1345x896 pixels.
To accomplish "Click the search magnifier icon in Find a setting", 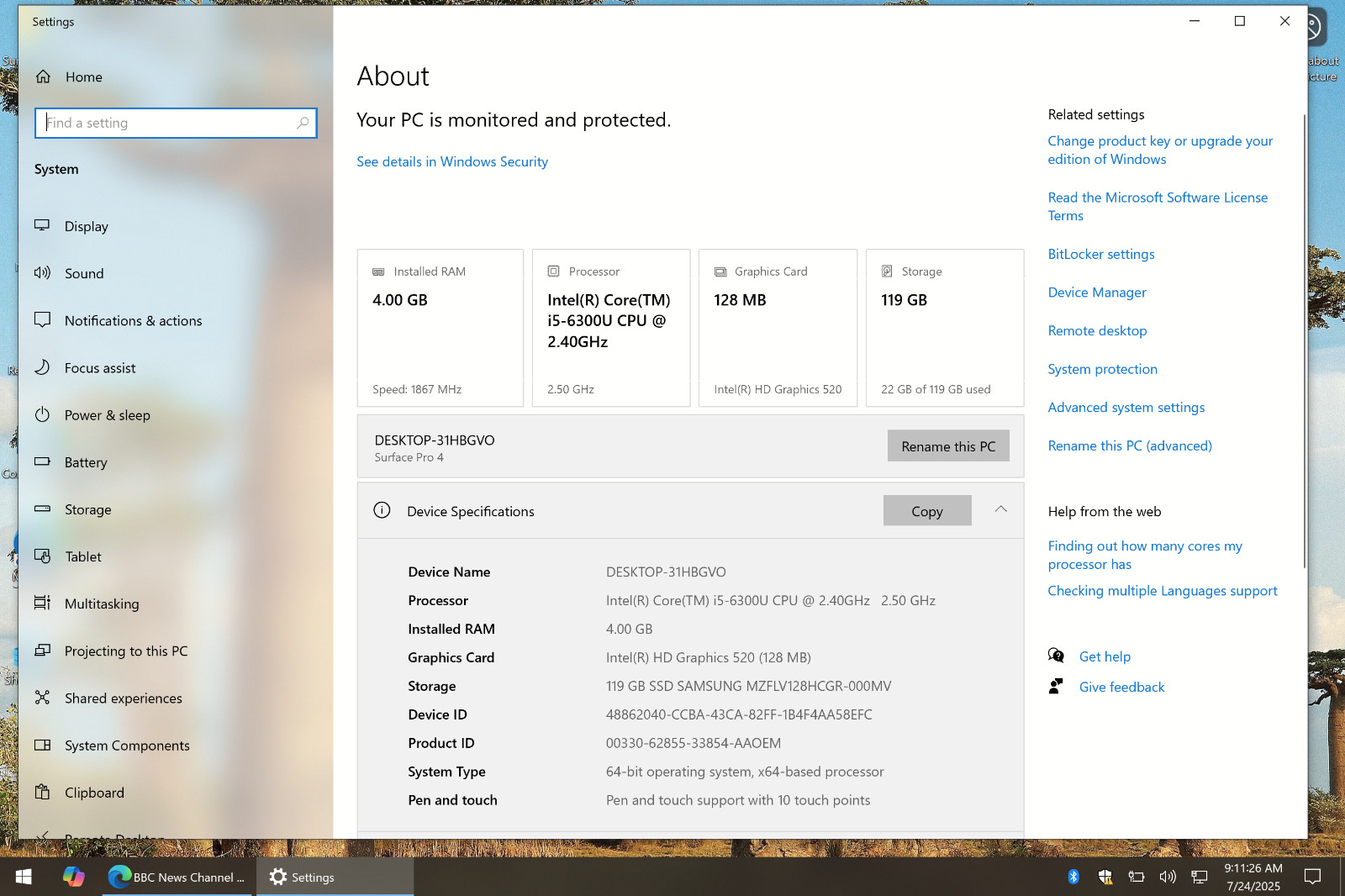I will click(x=303, y=123).
